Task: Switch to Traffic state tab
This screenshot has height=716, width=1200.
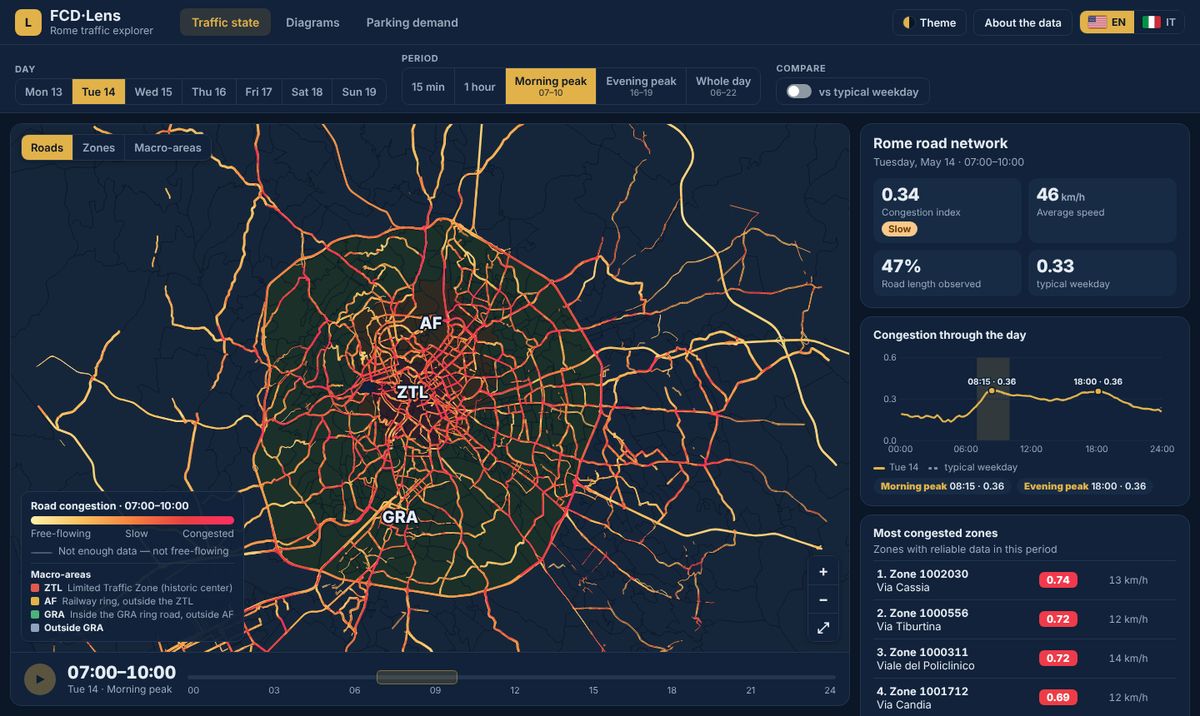Action: point(225,23)
